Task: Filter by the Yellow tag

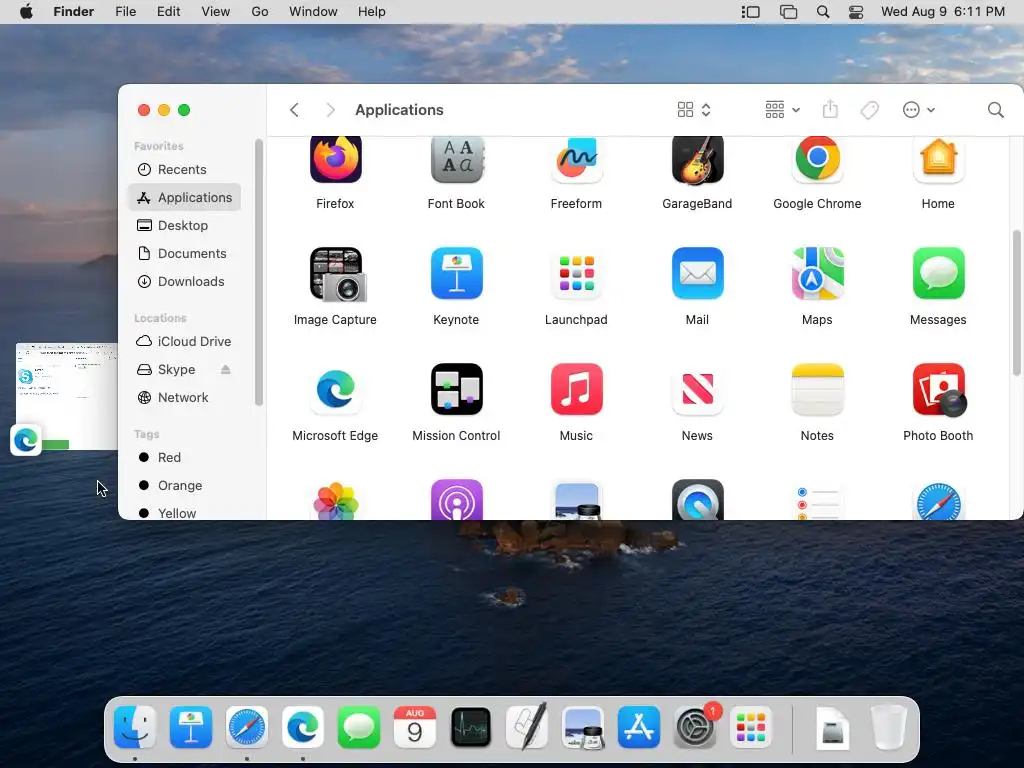Action: click(x=185, y=513)
